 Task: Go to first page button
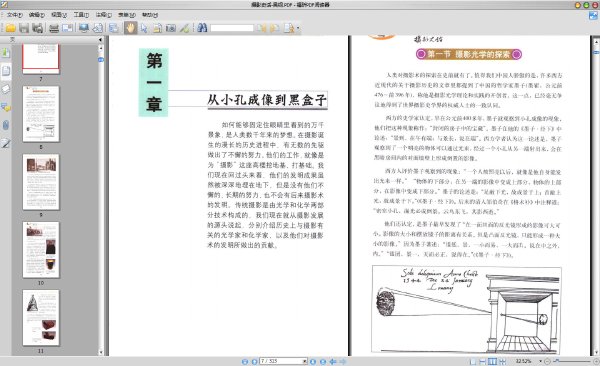[x=245, y=361]
